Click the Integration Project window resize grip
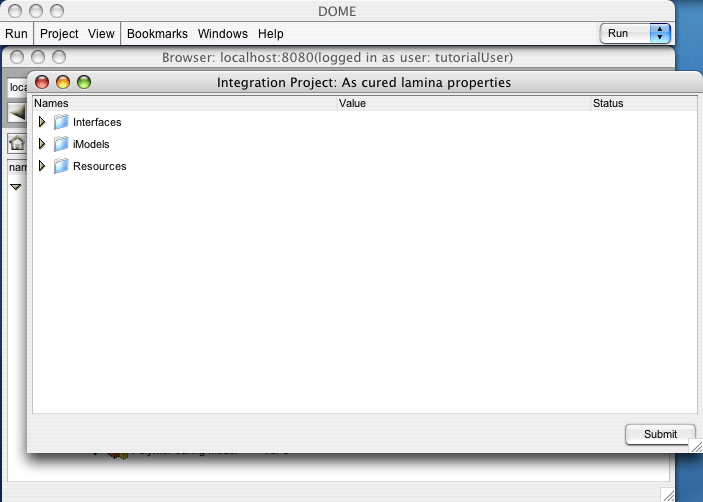The image size is (703, 502). pyautogui.click(x=696, y=446)
